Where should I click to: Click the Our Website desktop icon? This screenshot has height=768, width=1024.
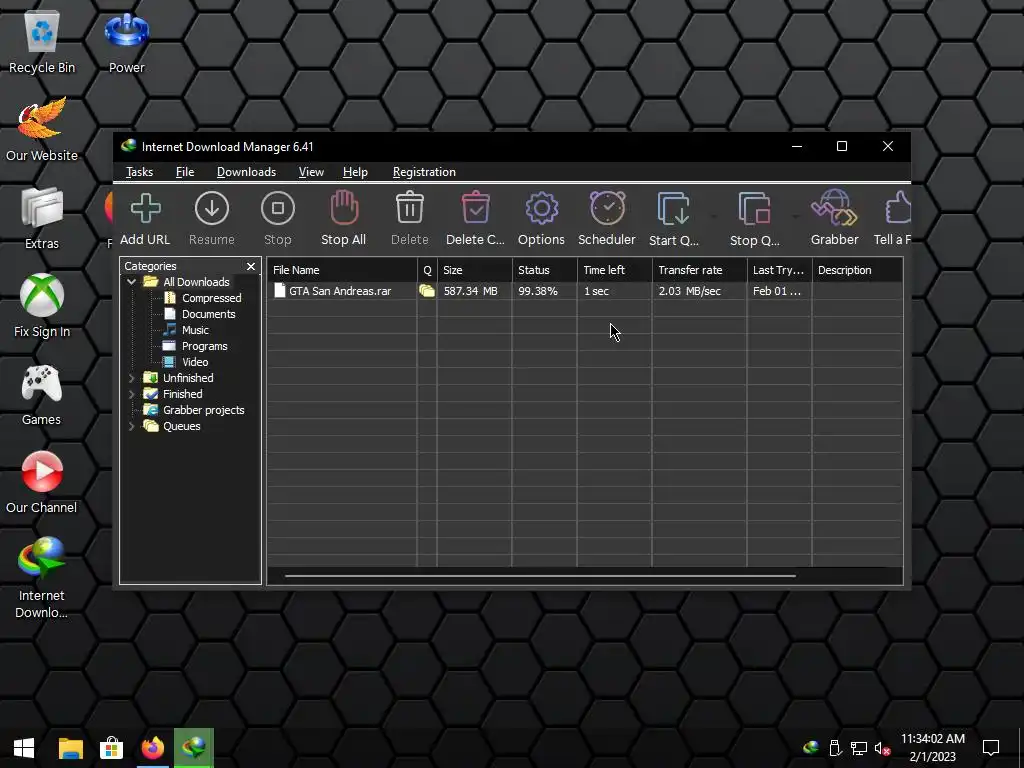[x=42, y=129]
